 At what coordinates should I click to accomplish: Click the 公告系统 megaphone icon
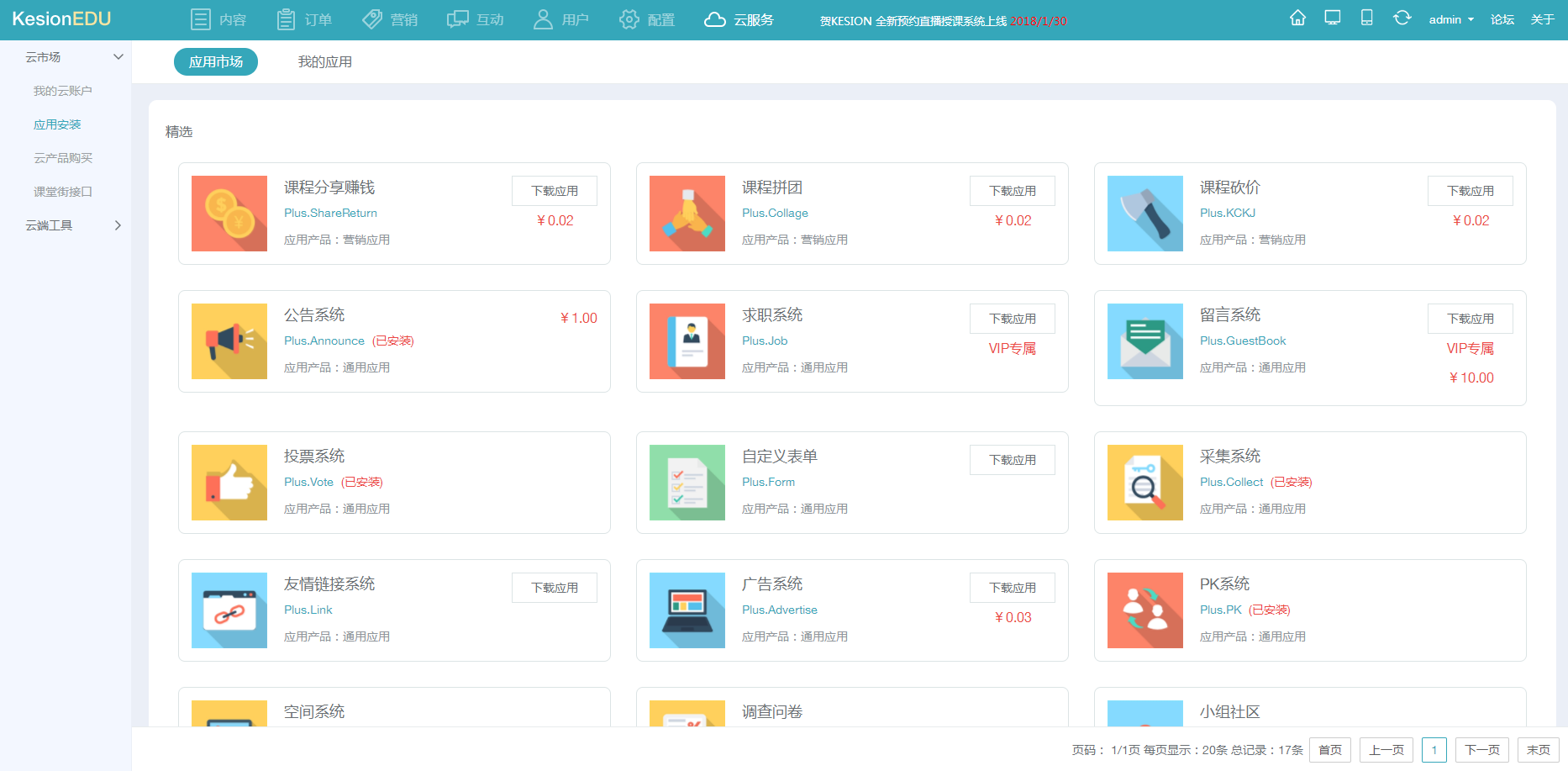click(x=229, y=341)
